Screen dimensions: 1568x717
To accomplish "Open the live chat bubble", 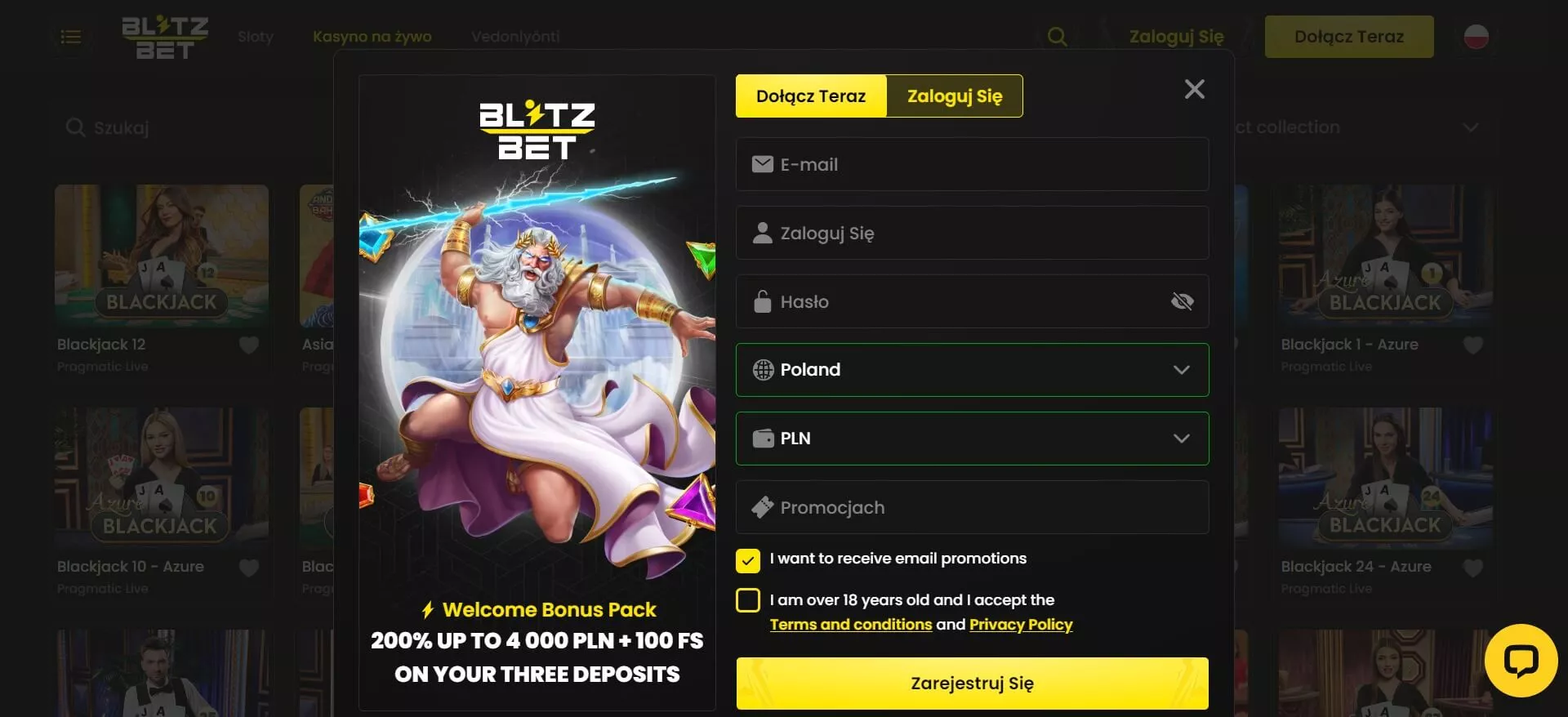I will 1521,661.
